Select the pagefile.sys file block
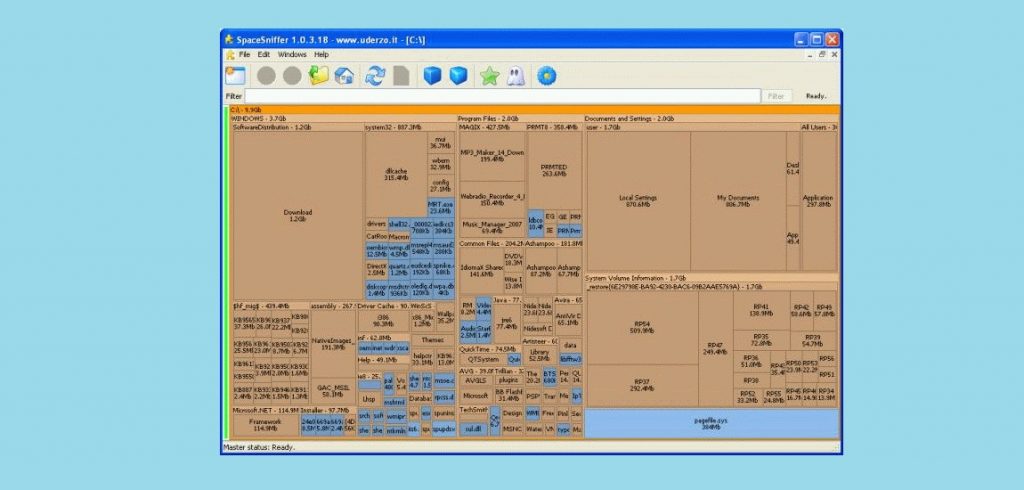 [x=711, y=423]
